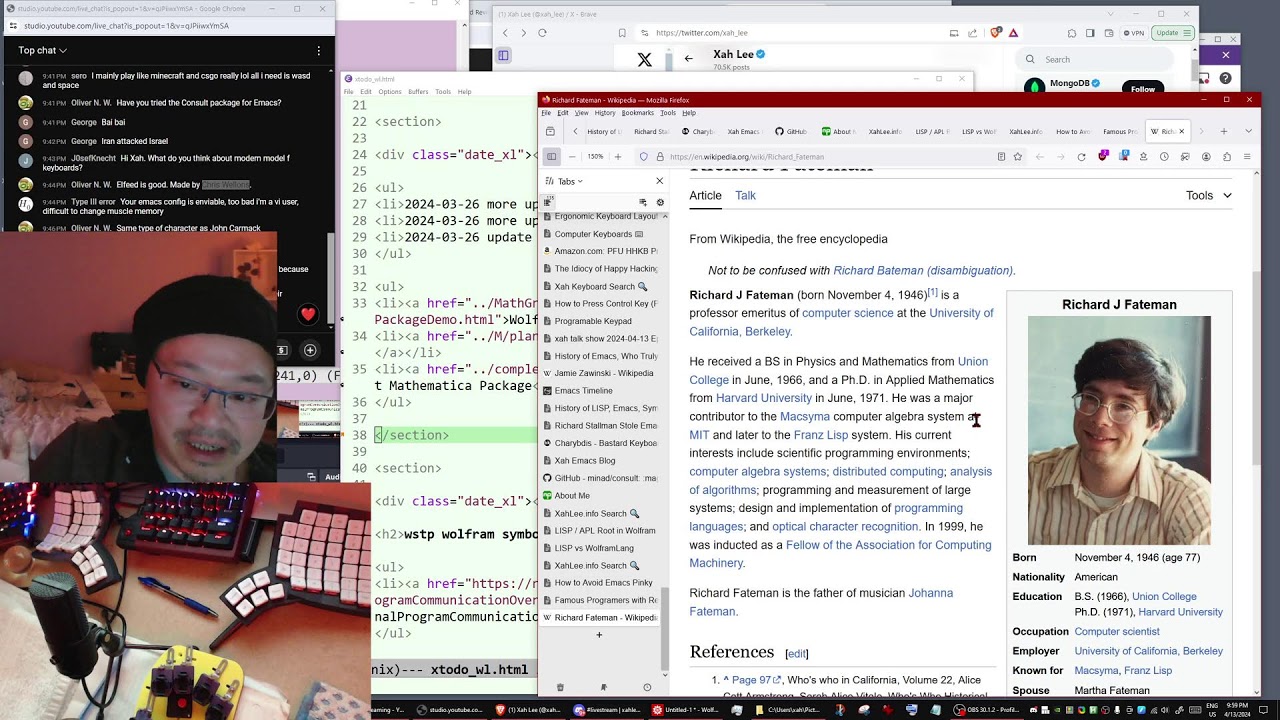Image resolution: width=1280 pixels, height=720 pixels.
Task: Follow the Harvard University link in article
Action: coord(763,398)
